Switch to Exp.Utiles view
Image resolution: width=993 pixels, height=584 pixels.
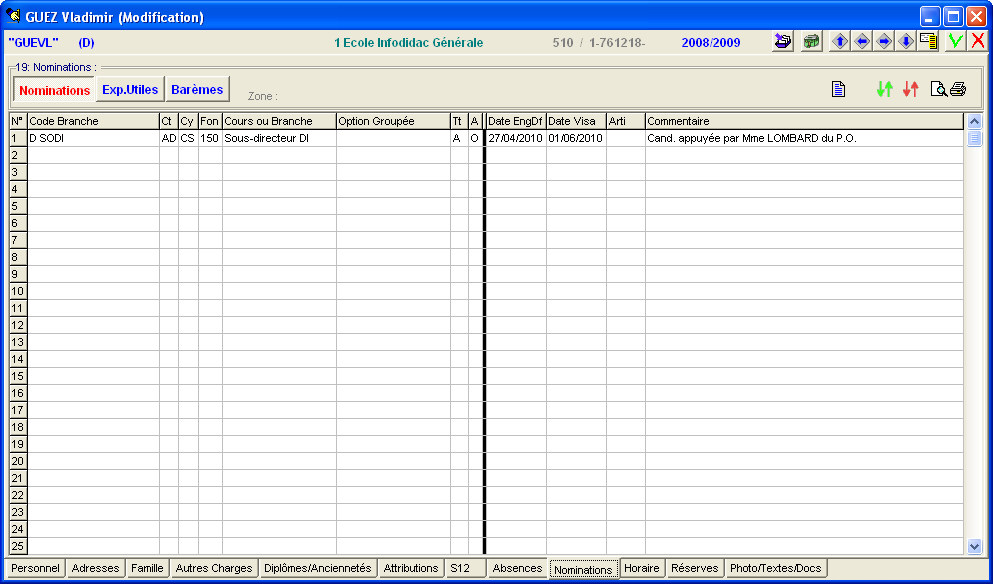(x=130, y=89)
